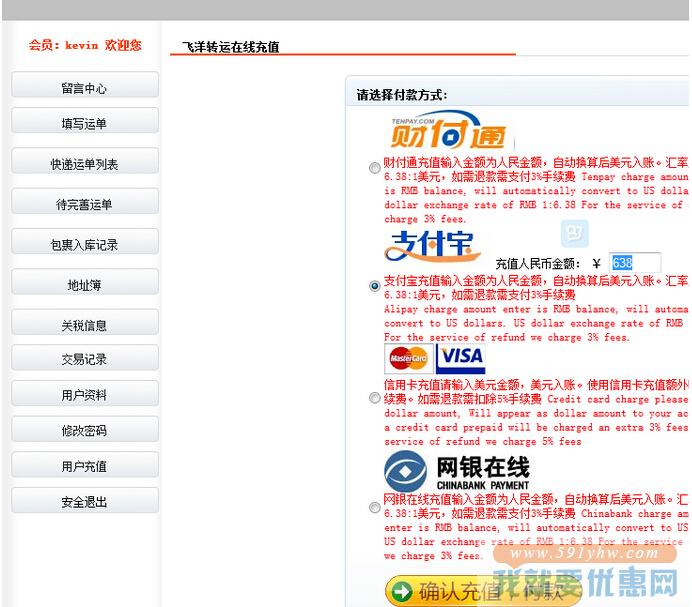The image size is (692, 607).
Task: Click the Alipay 支付宝 logo
Action: [432, 246]
